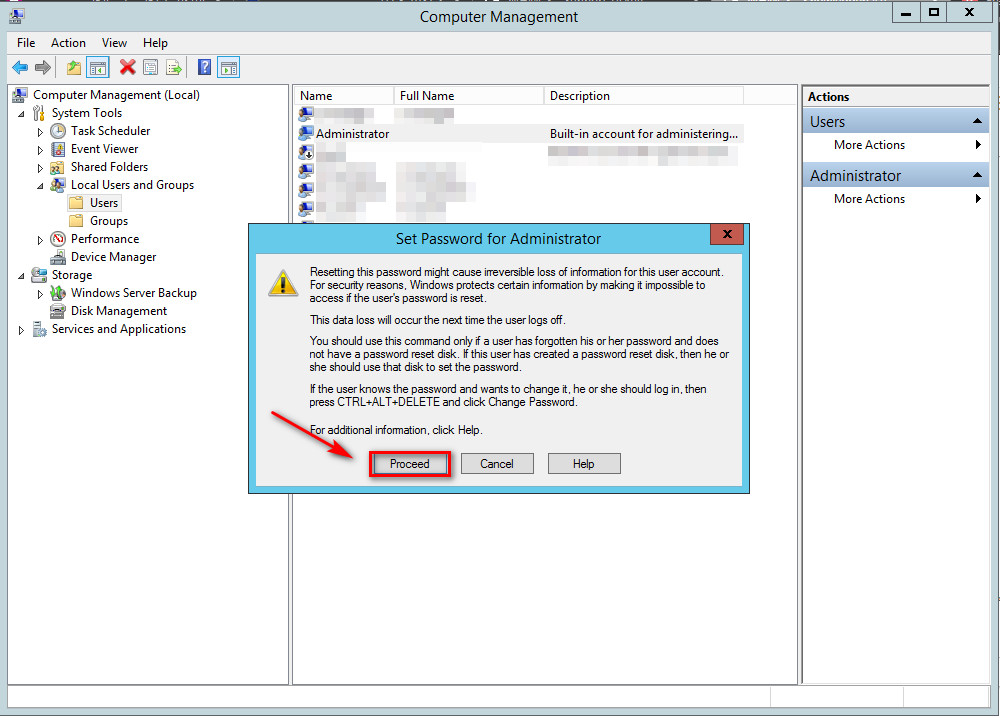The height and width of the screenshot is (718, 1000).
Task: Expand the Performance node
Action: click(x=40, y=240)
